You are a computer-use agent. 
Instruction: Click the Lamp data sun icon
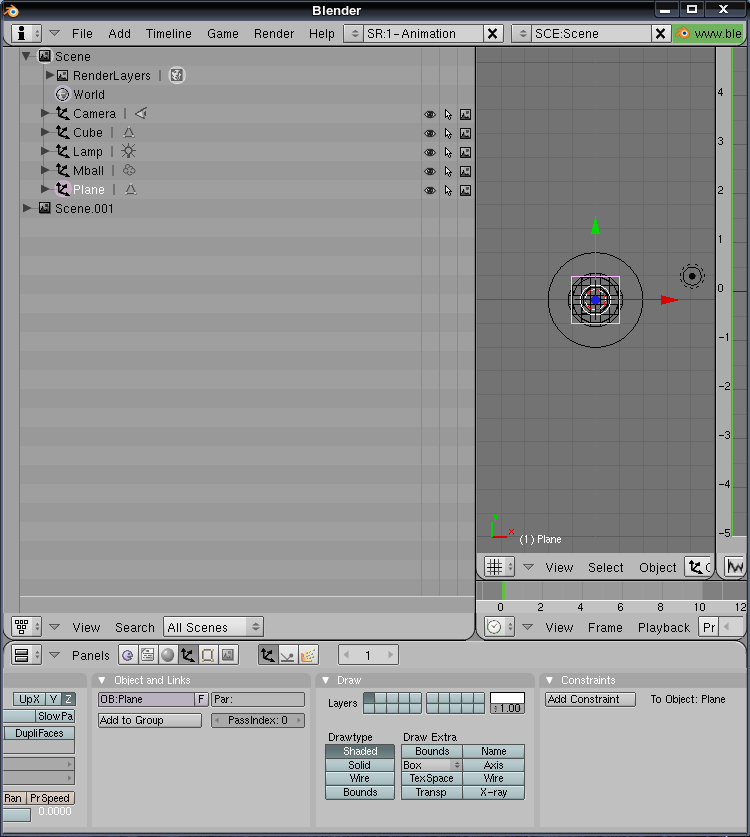pos(128,151)
